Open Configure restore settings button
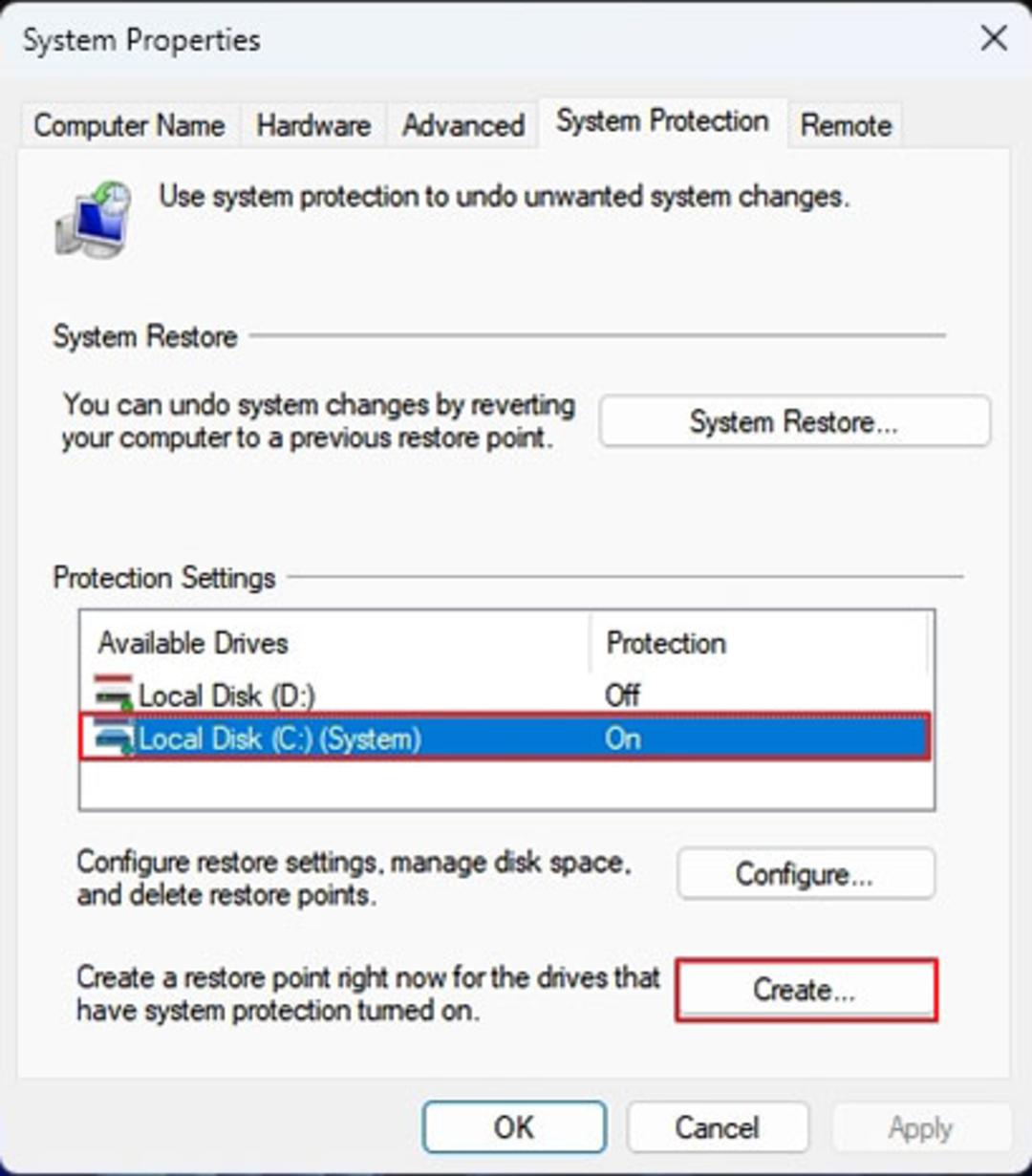Viewport: 1032px width, 1176px height. [x=806, y=873]
